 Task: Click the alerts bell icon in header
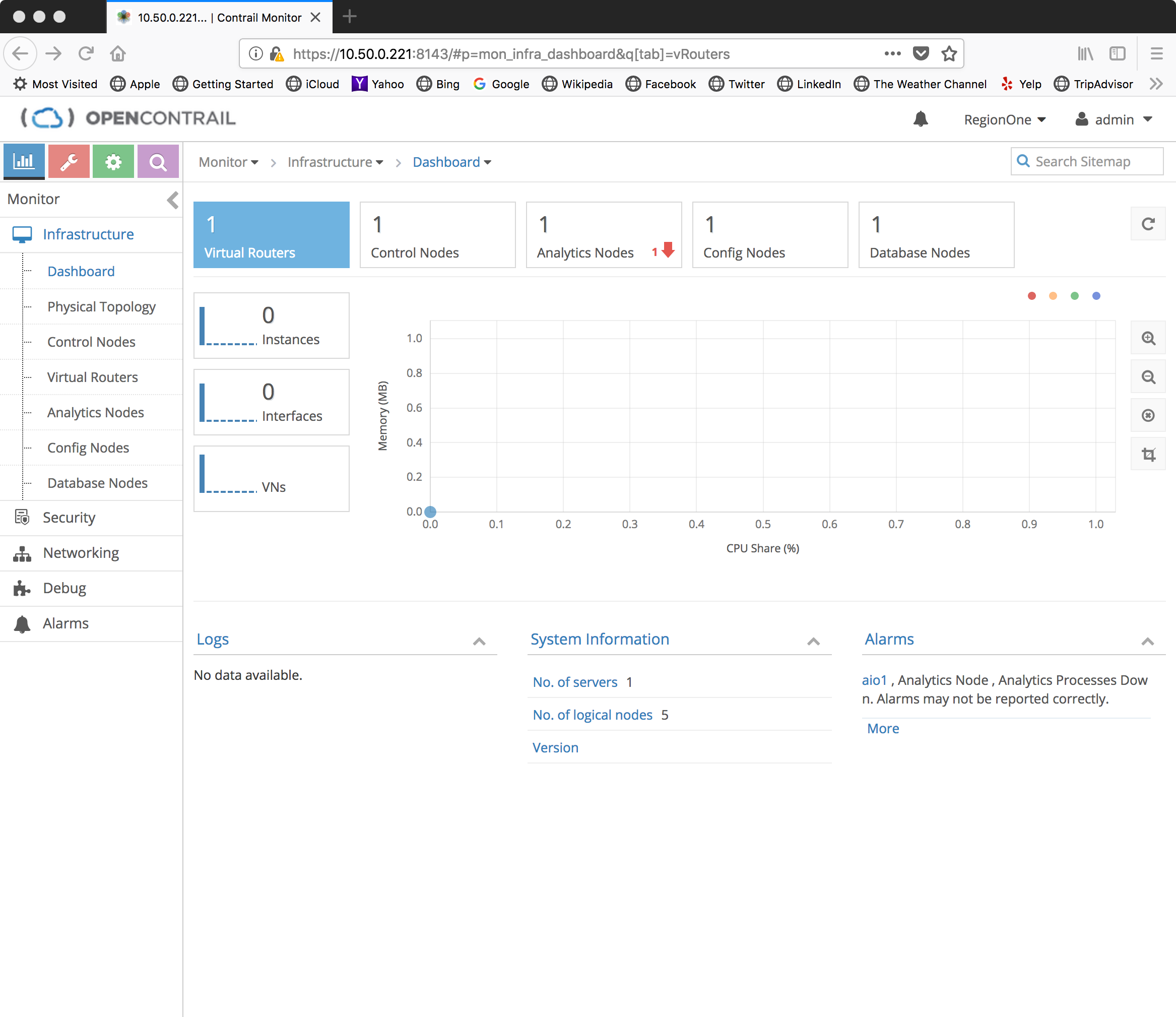[920, 119]
